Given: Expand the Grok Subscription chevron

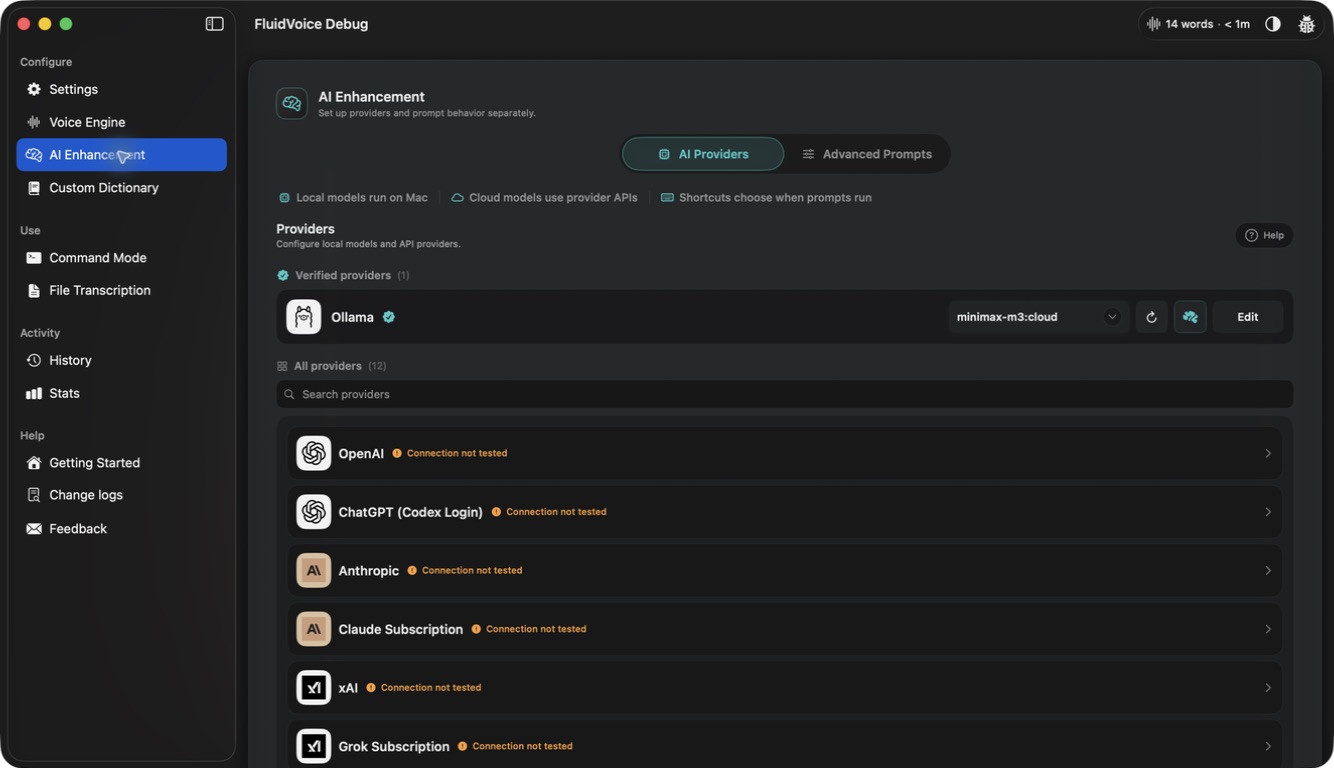Looking at the screenshot, I should click(x=1268, y=746).
